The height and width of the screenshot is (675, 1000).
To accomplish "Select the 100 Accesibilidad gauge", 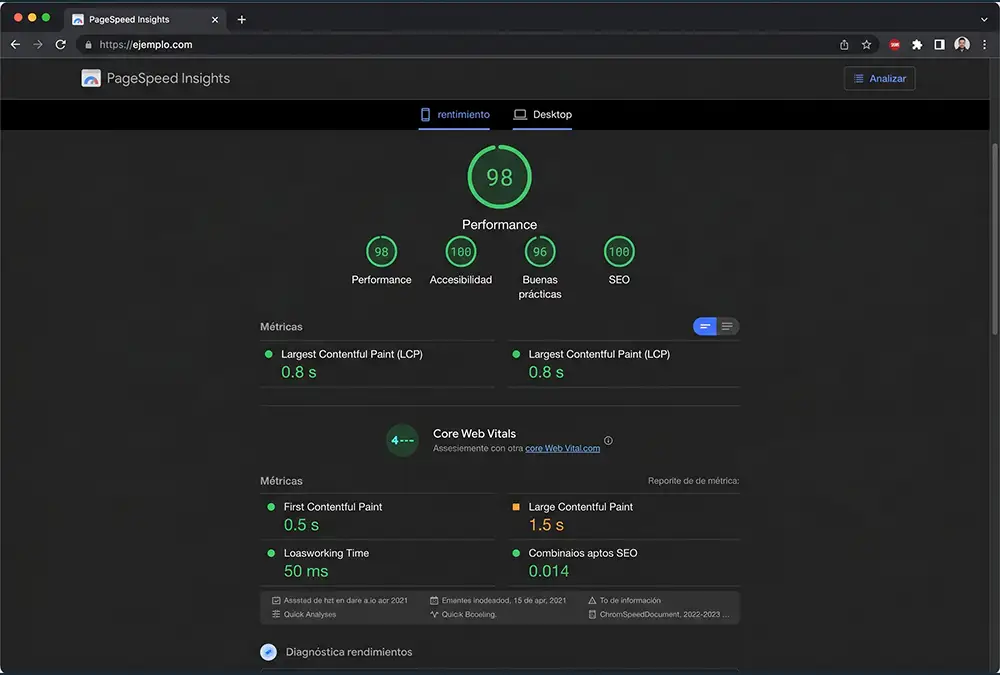I will click(460, 251).
